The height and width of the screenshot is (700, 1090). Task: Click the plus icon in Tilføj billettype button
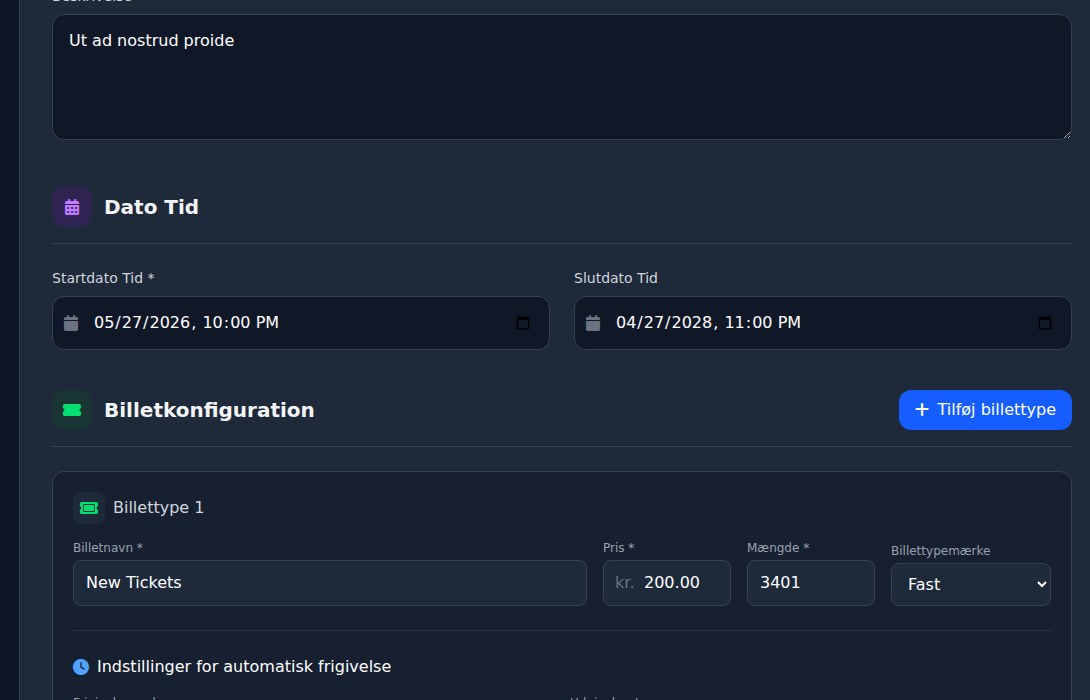point(922,409)
